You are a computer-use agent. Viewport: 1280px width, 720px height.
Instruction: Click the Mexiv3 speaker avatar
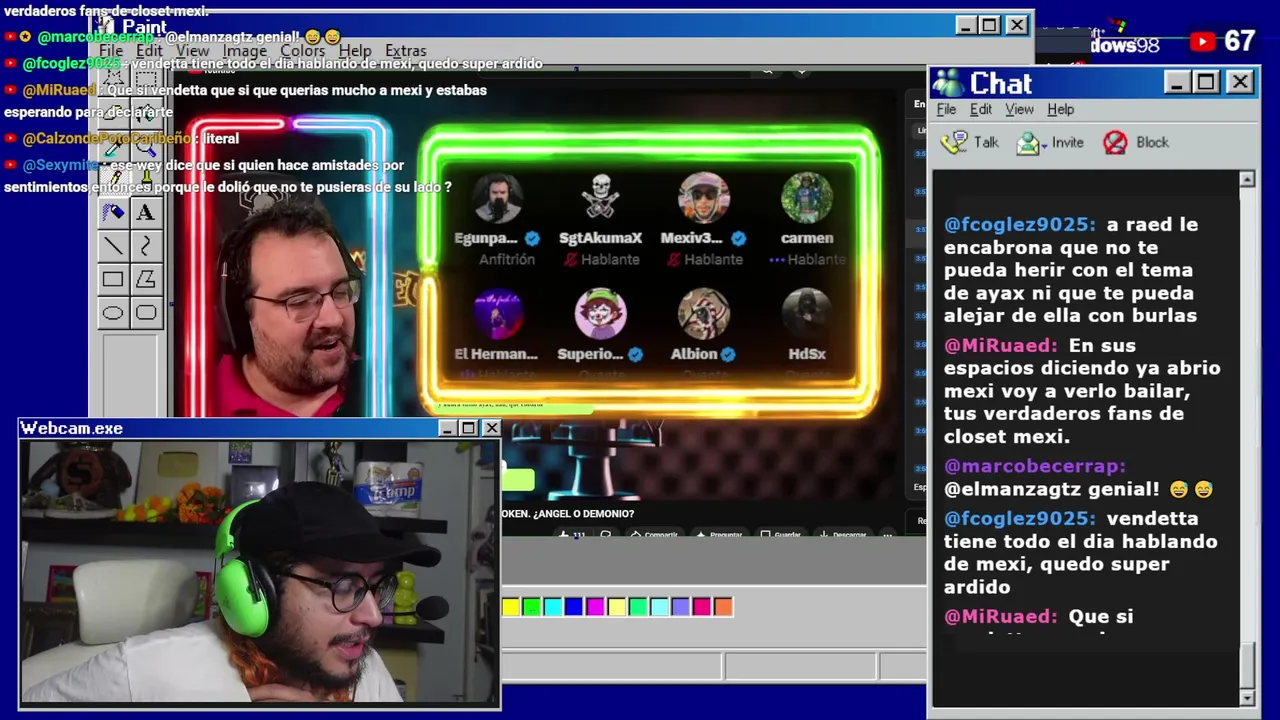704,198
